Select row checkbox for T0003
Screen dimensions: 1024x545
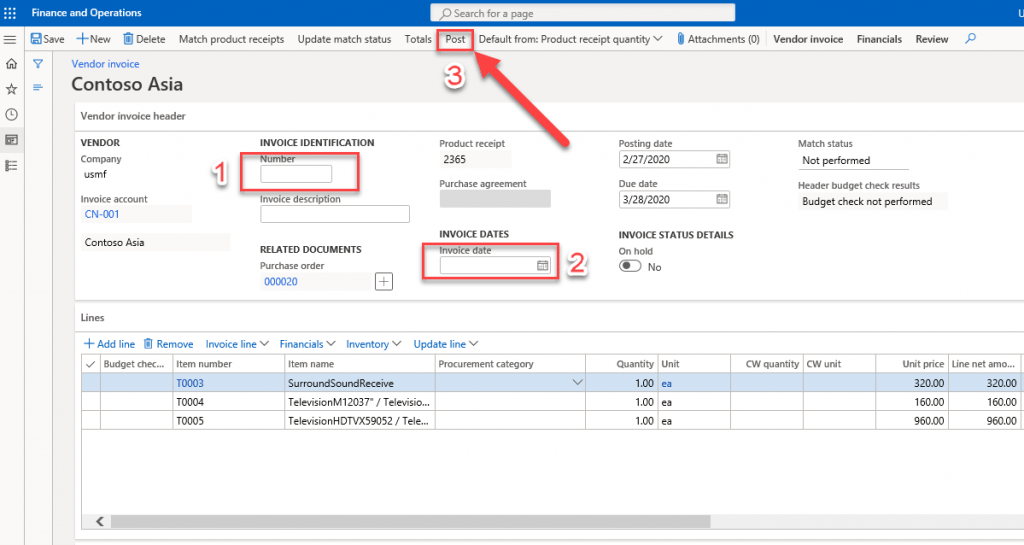[x=91, y=383]
